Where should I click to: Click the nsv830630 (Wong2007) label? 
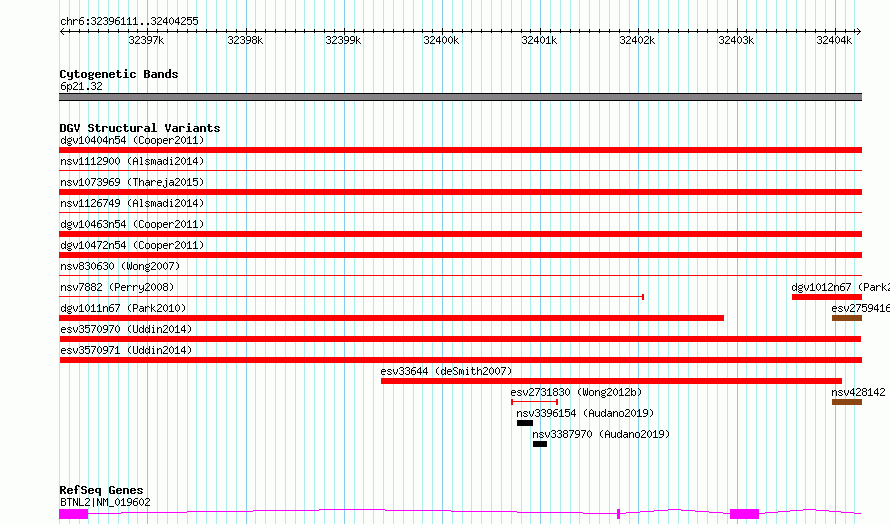pos(120,266)
